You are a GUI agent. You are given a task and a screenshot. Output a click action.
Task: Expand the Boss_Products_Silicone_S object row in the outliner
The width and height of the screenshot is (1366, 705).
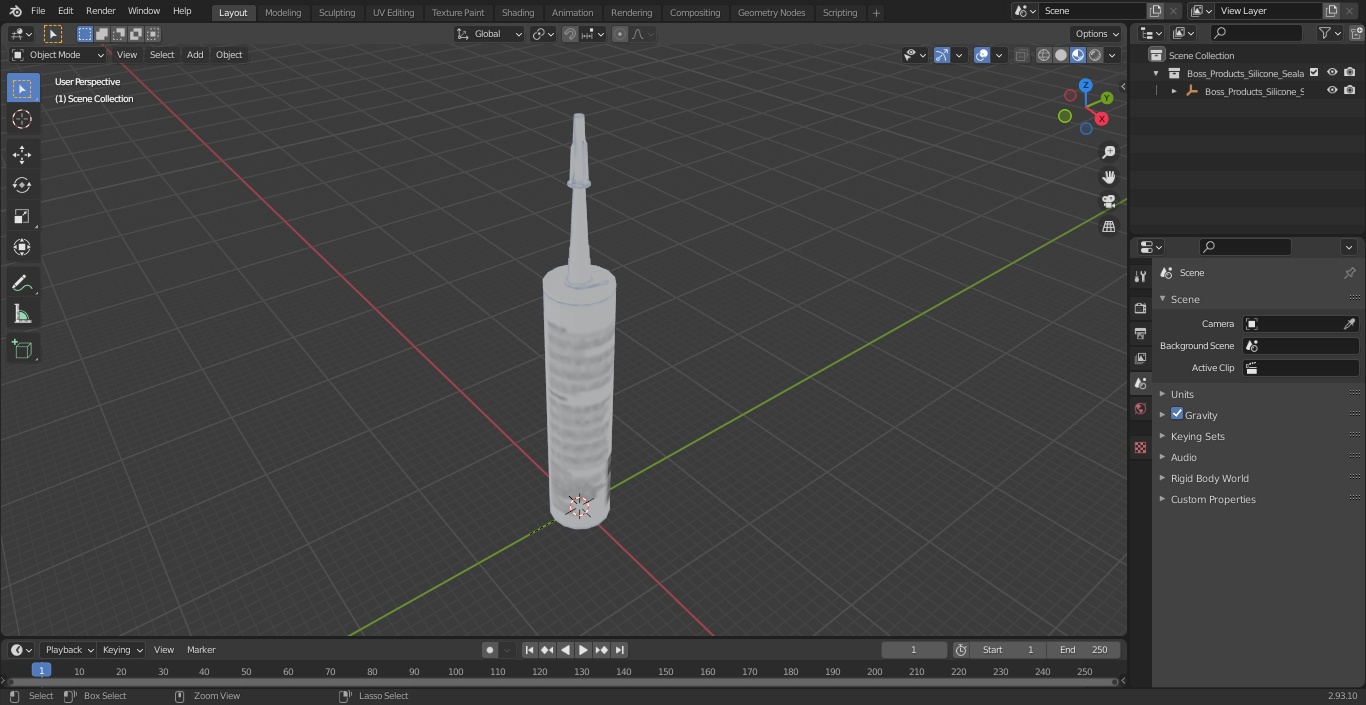1174,91
